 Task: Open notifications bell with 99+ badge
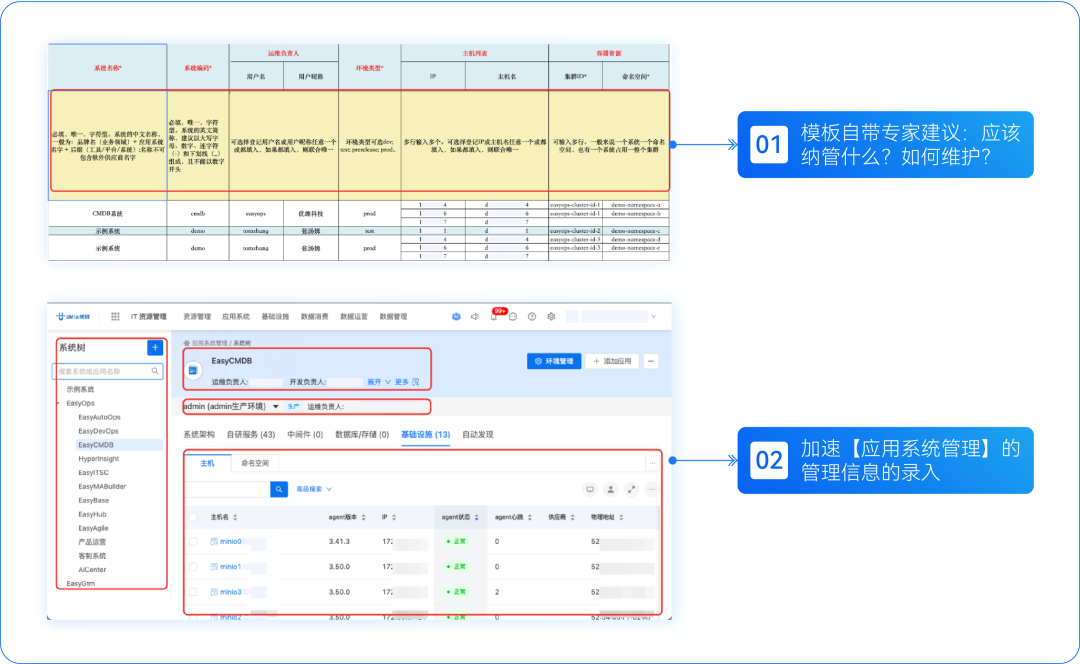[x=495, y=315]
